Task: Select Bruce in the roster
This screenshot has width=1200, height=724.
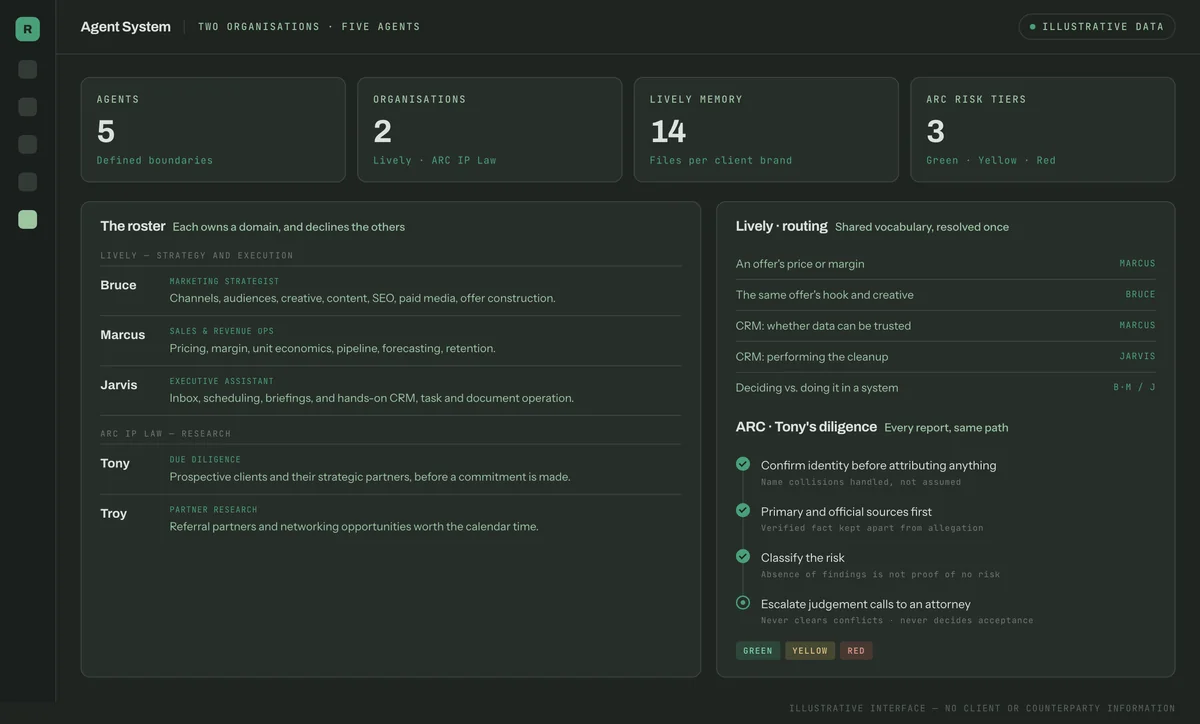Action: [118, 285]
